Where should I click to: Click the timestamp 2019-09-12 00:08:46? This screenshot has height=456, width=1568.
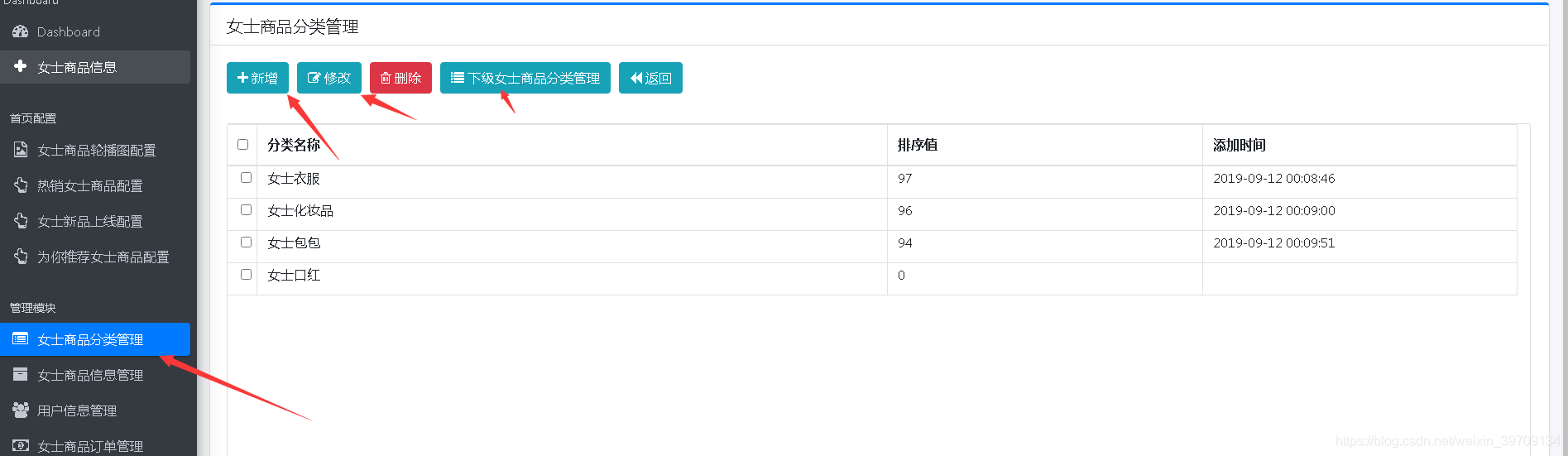[x=1273, y=178]
